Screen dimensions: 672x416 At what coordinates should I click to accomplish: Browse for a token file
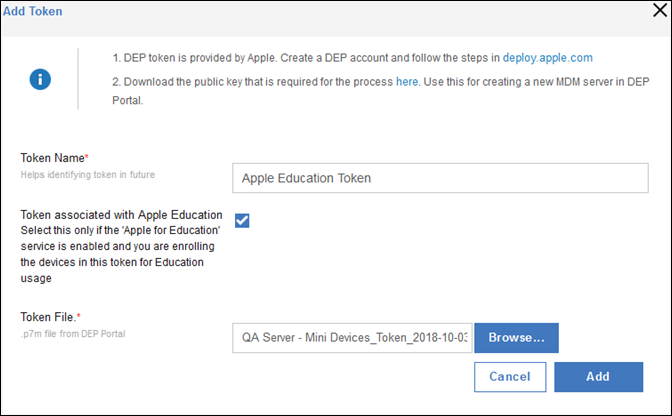click(516, 338)
